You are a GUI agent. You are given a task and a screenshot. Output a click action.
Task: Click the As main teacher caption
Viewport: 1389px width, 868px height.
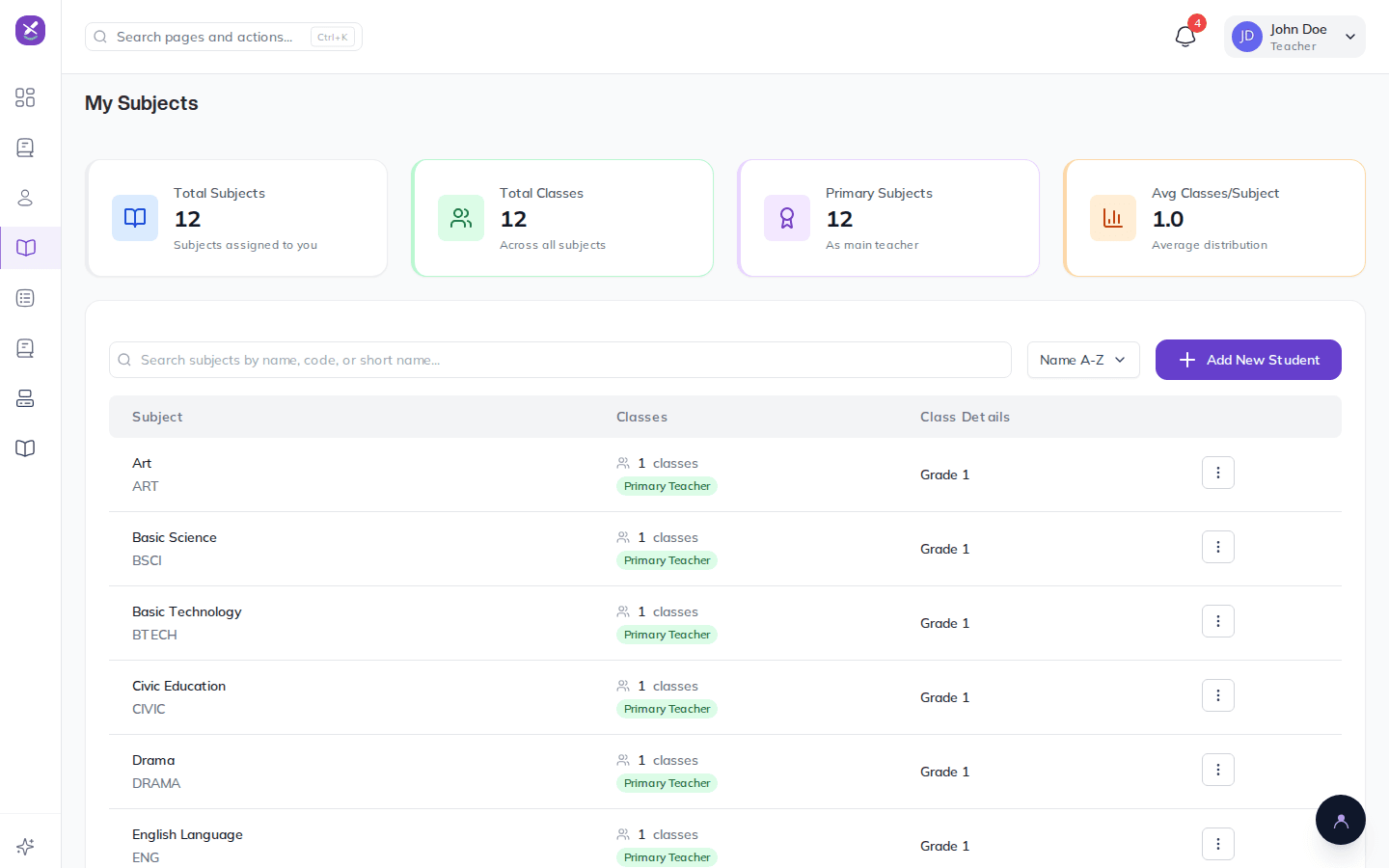coord(872,245)
